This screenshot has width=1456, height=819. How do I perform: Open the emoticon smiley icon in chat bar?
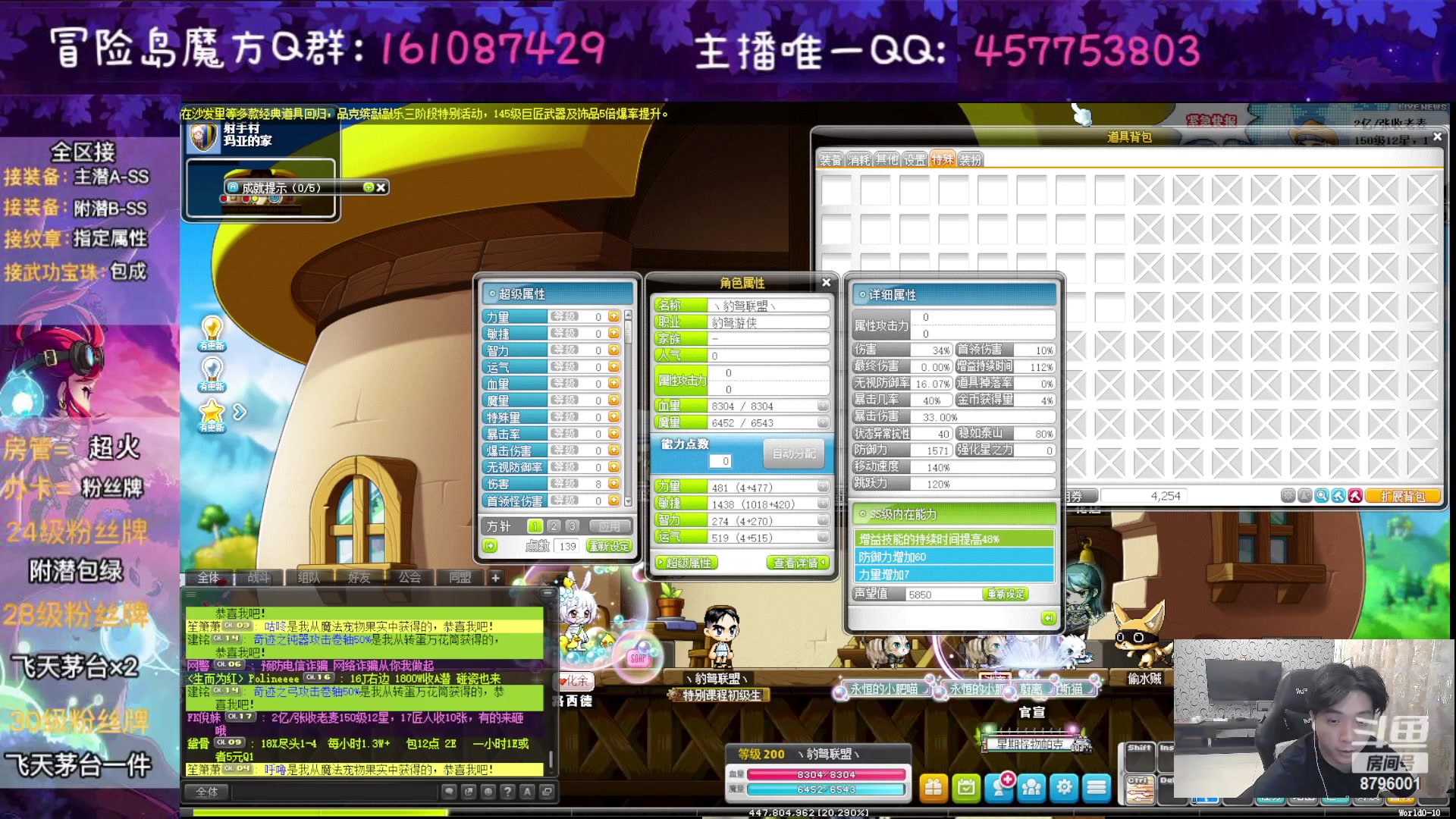point(488,792)
